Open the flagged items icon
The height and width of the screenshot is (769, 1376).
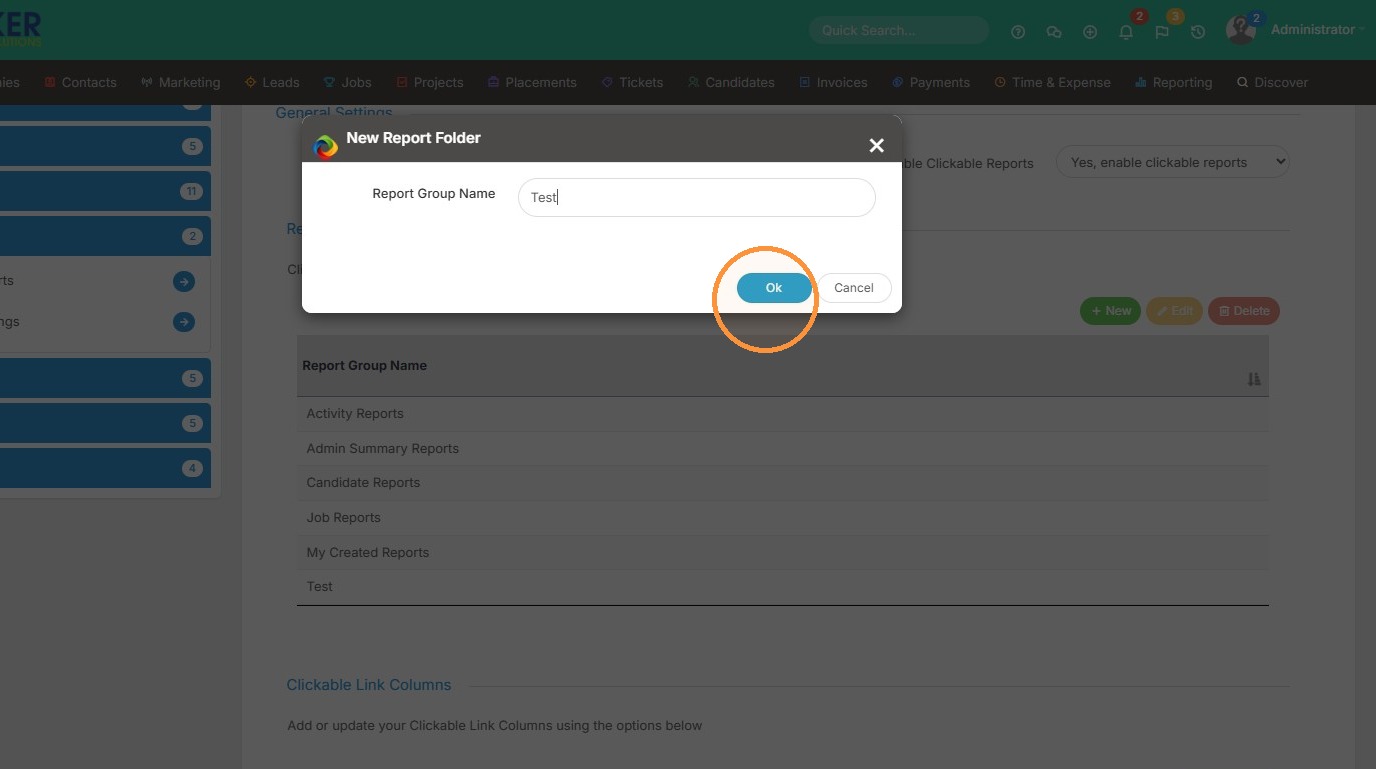click(x=1162, y=32)
